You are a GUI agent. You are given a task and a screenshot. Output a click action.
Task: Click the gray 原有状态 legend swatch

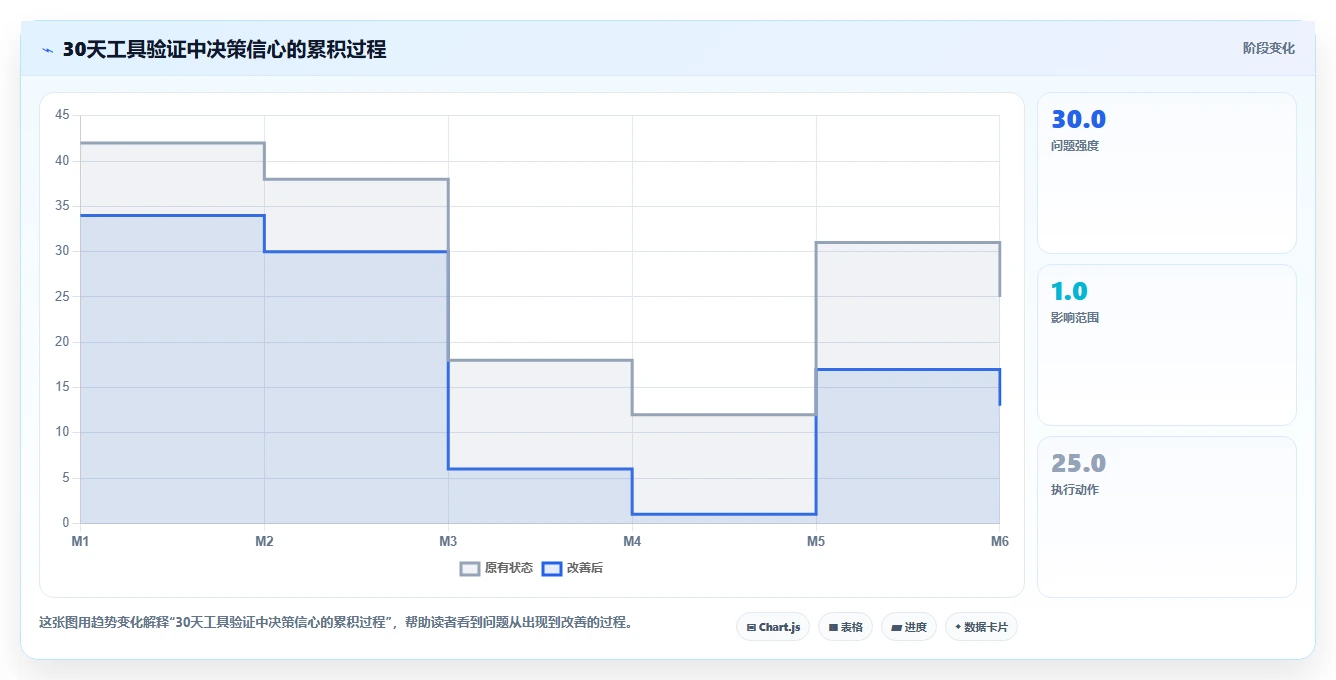pyautogui.click(x=470, y=568)
